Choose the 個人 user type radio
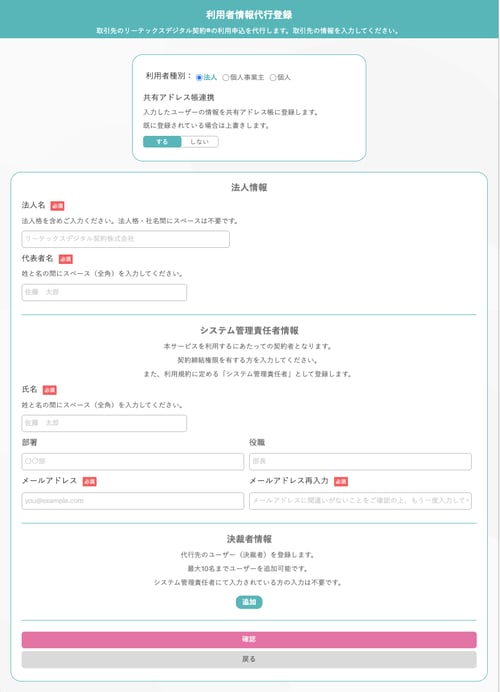Viewport: 500px width, 692px height. point(273,78)
